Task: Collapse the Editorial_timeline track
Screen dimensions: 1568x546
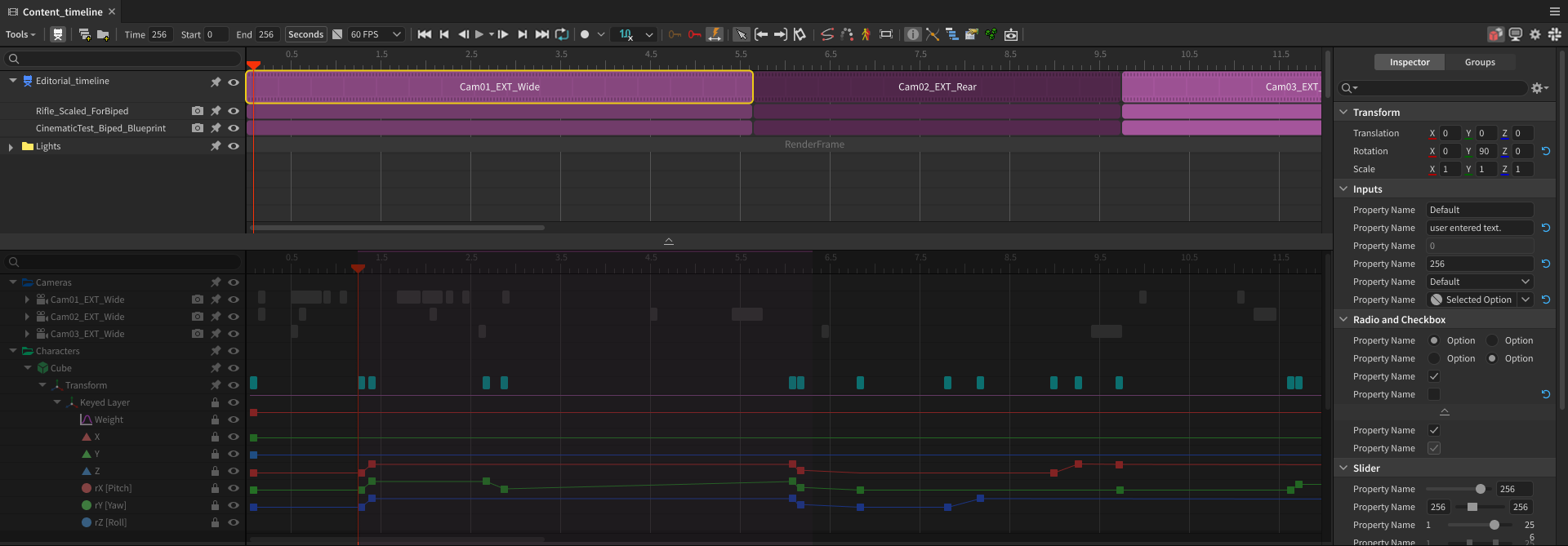Action: coord(13,81)
